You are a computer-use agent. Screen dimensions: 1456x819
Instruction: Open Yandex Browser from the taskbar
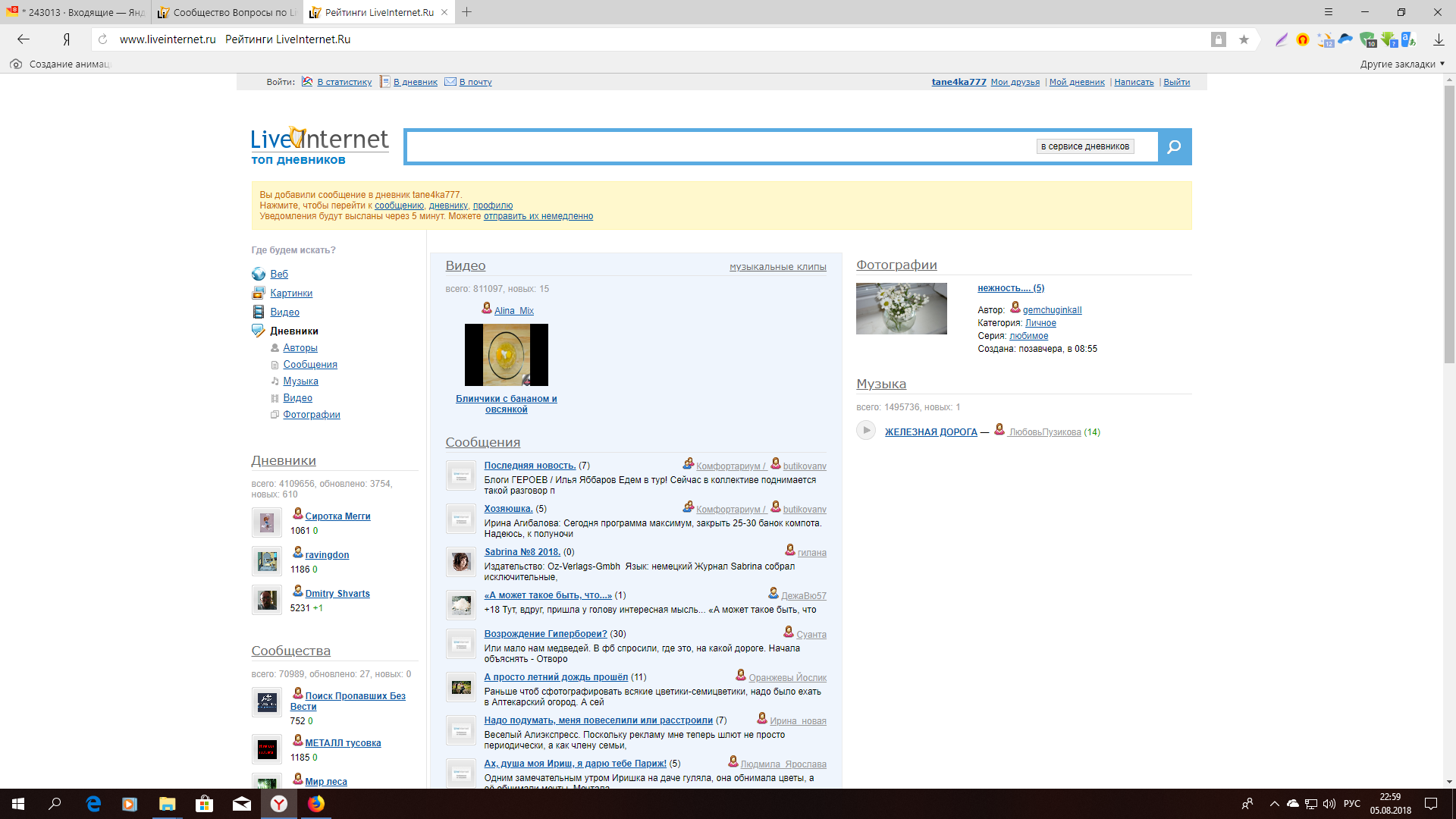pos(279,804)
